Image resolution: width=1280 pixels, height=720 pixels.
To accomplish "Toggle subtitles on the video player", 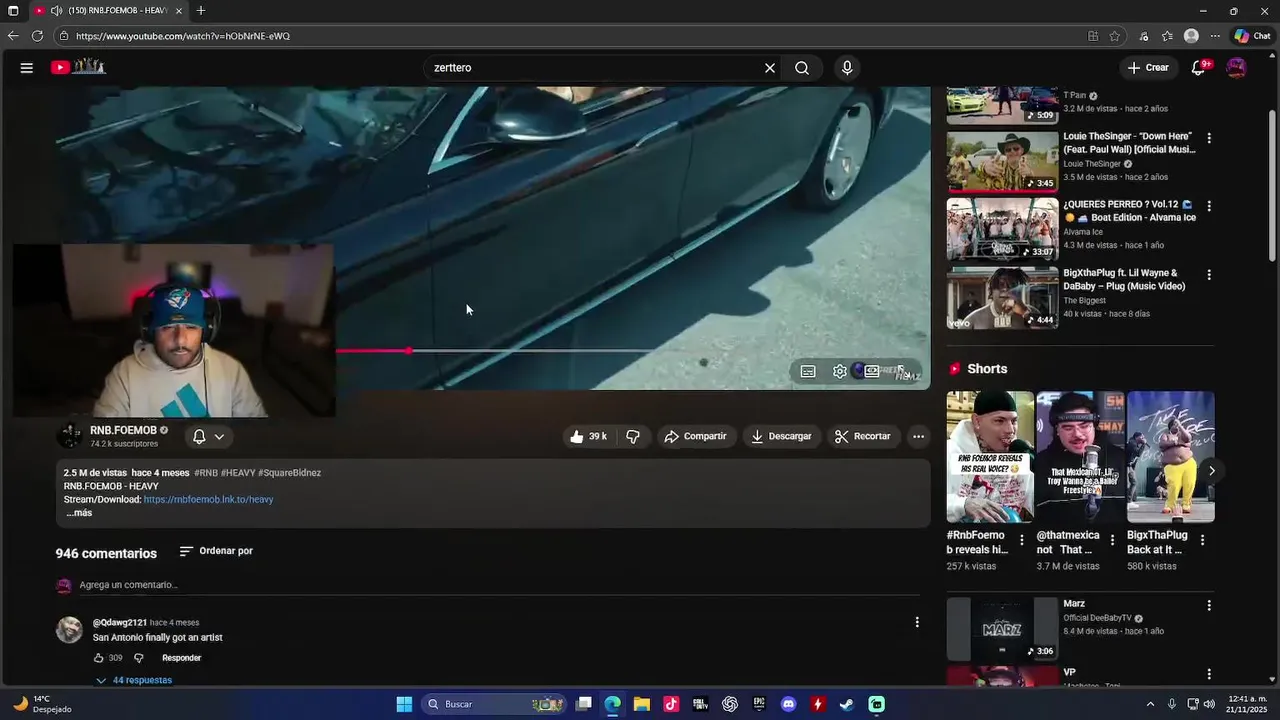I will tap(808, 371).
